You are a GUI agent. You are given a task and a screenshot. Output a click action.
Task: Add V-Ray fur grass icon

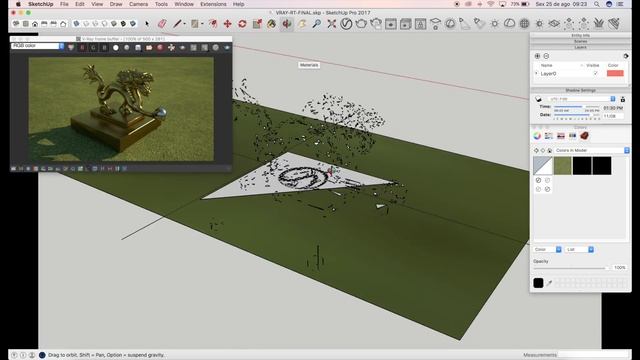(x=599, y=24)
